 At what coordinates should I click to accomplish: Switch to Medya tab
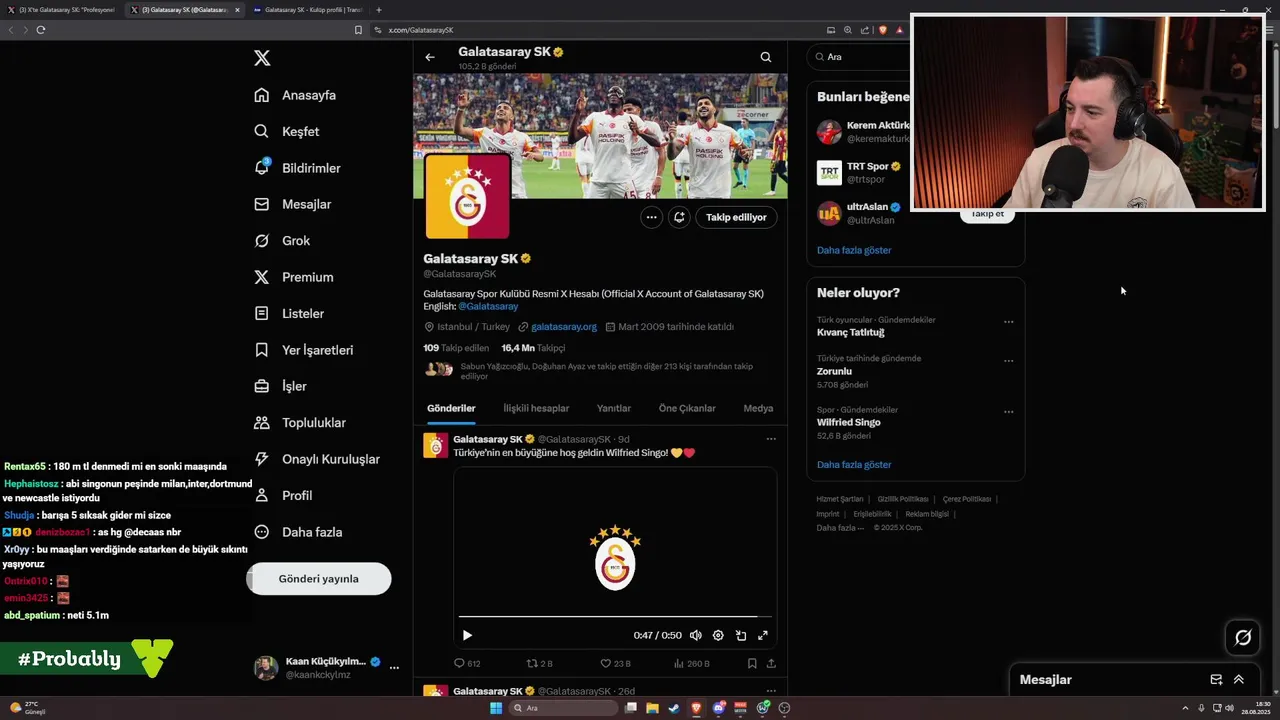point(758,408)
